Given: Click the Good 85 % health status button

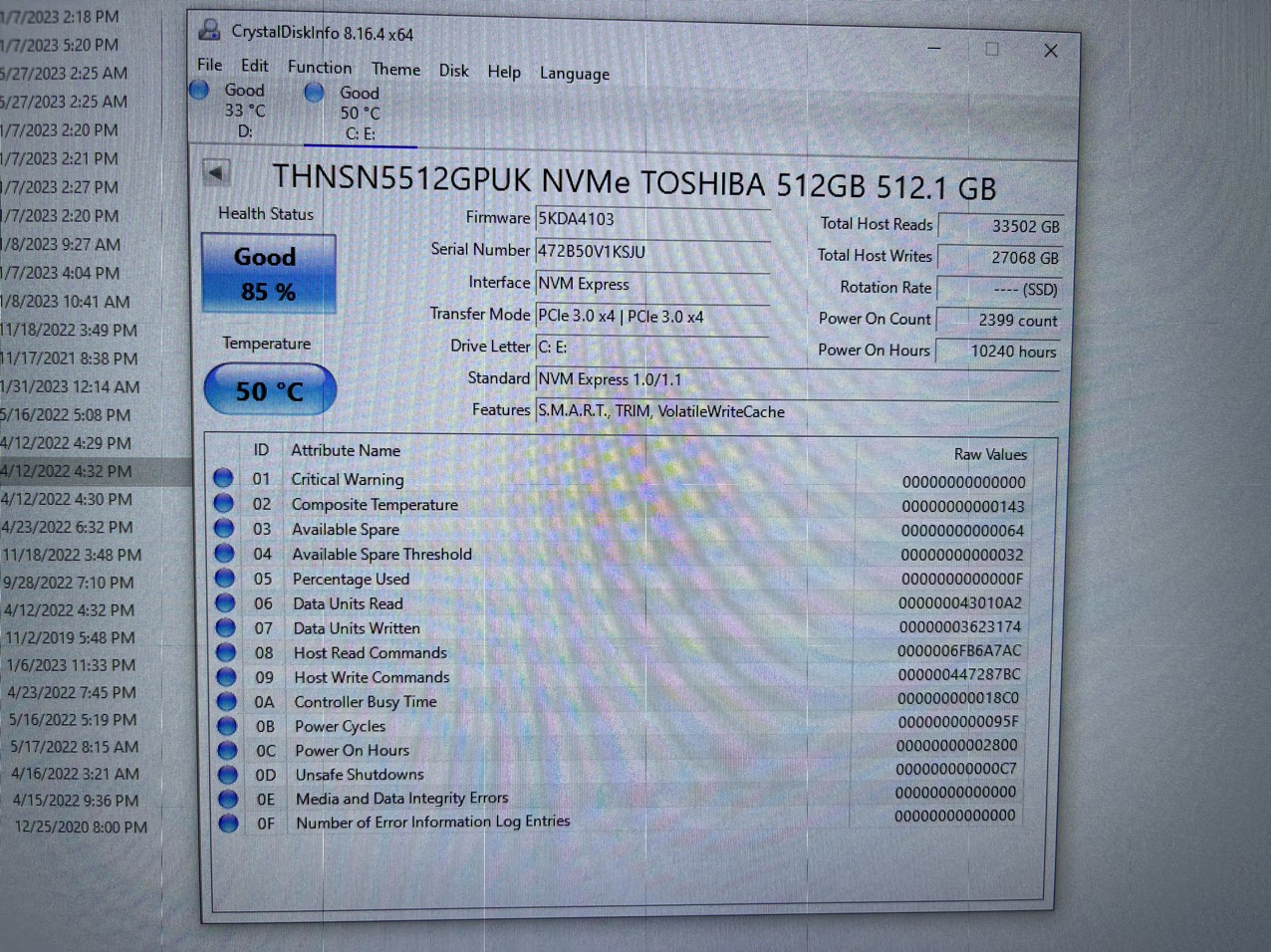Looking at the screenshot, I should click(268, 273).
